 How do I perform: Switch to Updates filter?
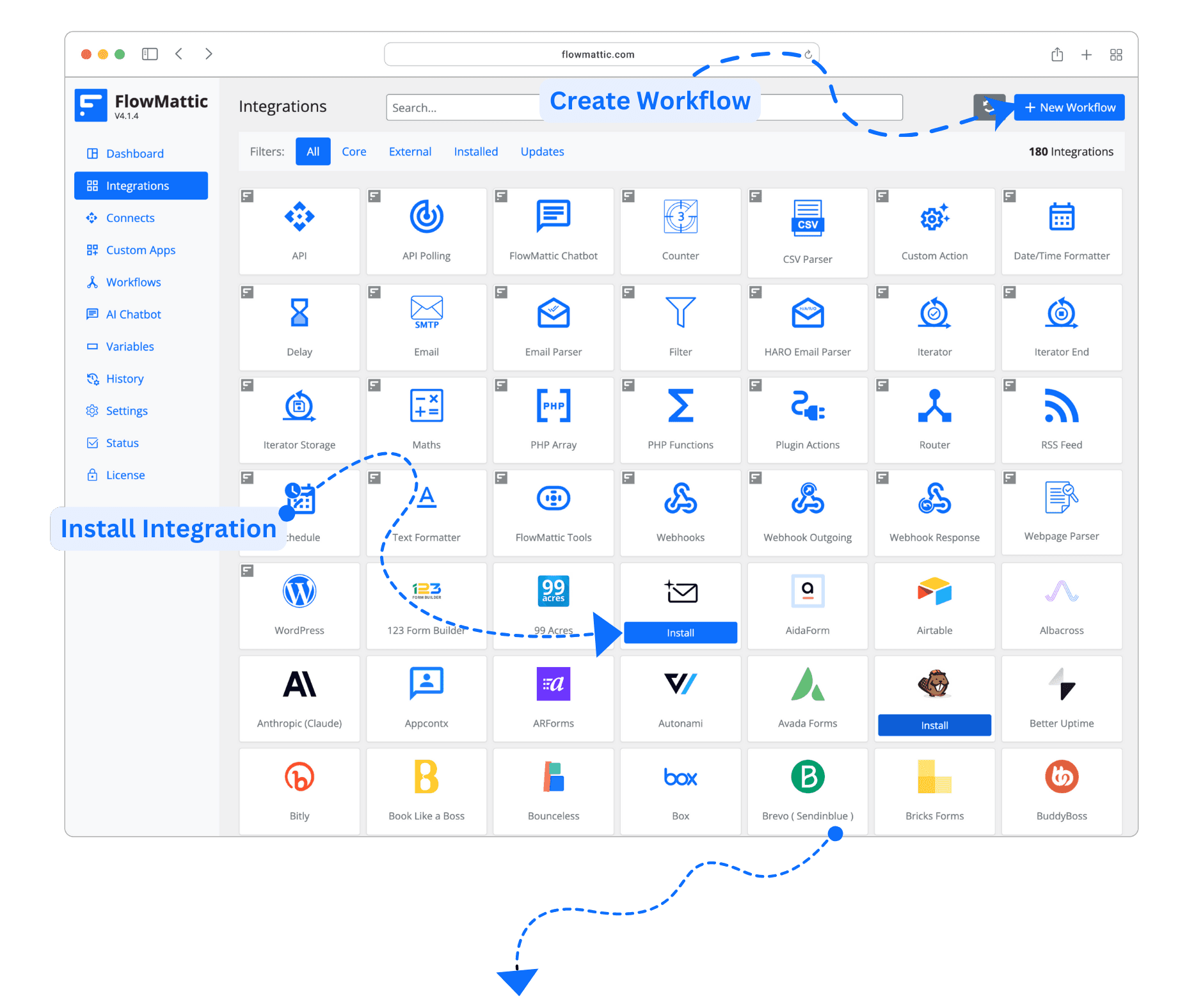(542, 152)
